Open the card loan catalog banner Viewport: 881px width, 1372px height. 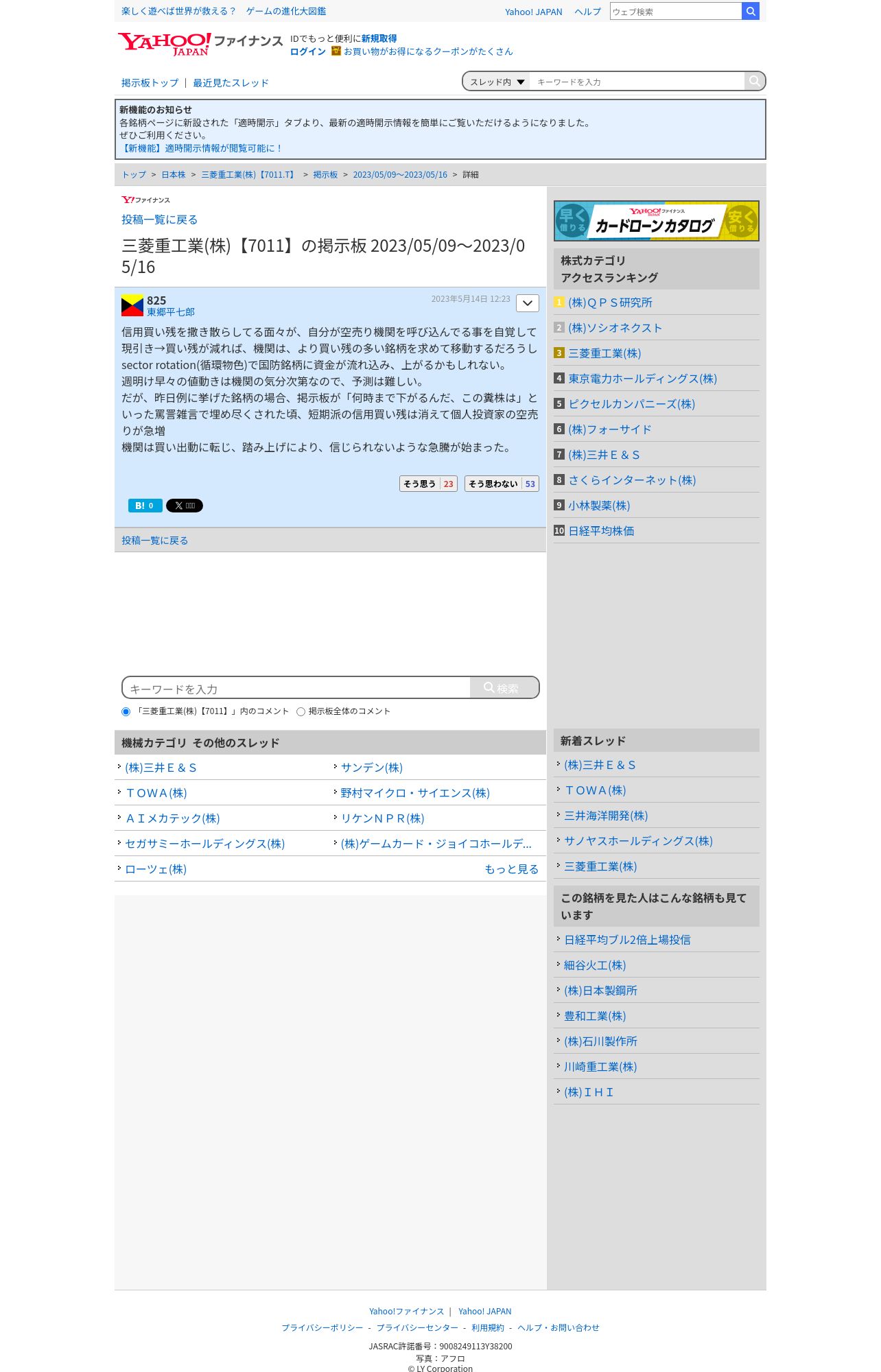[657, 221]
